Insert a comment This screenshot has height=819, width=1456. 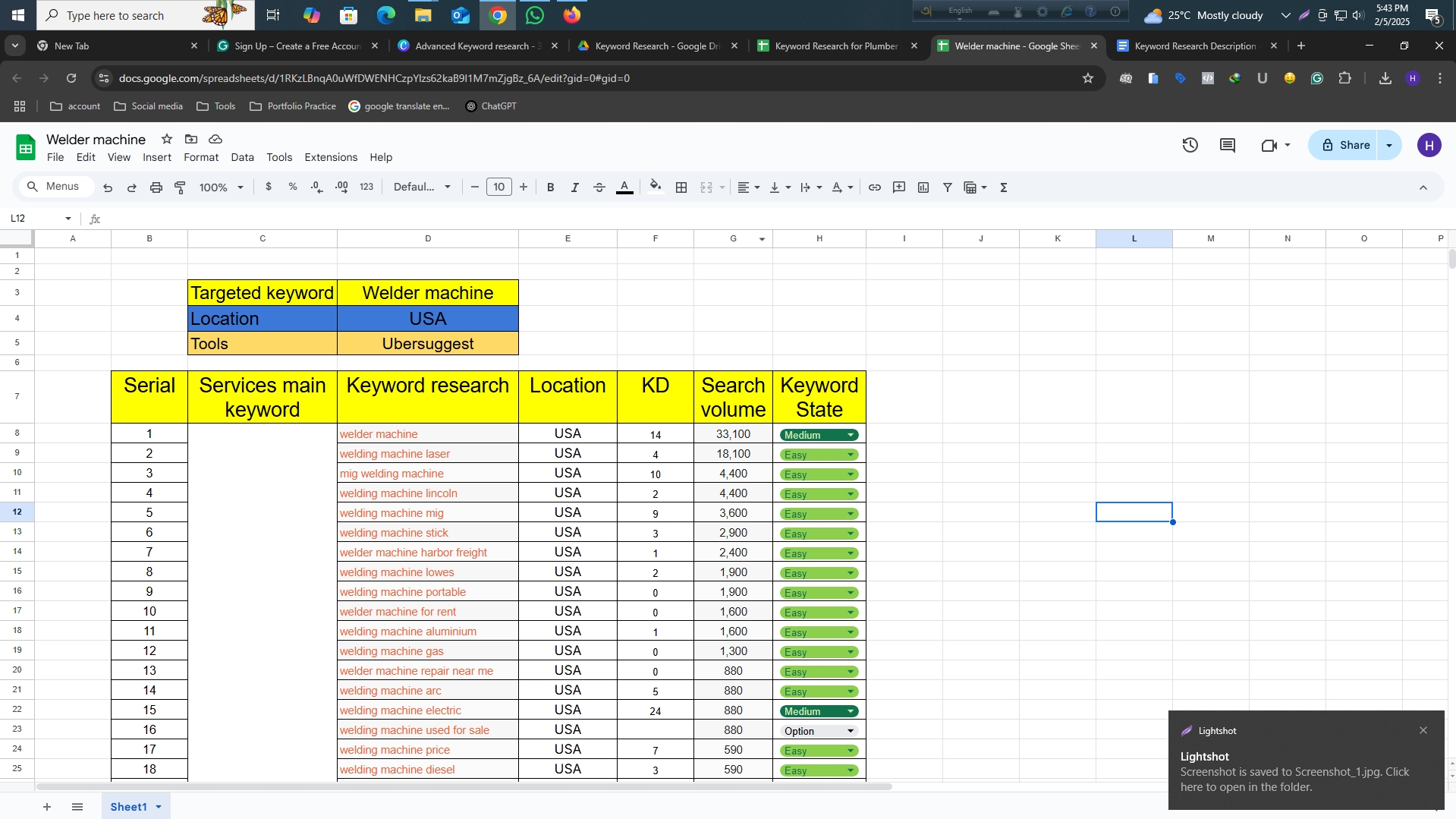tap(899, 187)
